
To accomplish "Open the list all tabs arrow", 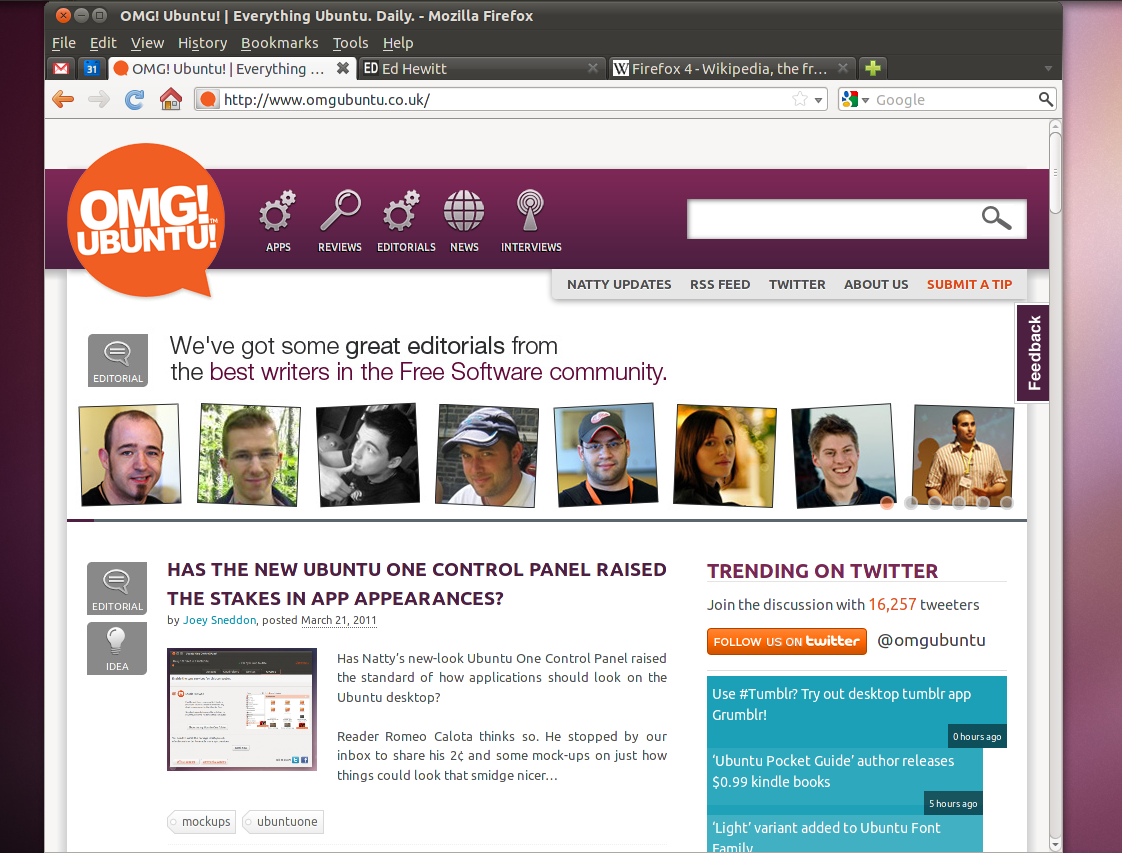I will (1048, 69).
